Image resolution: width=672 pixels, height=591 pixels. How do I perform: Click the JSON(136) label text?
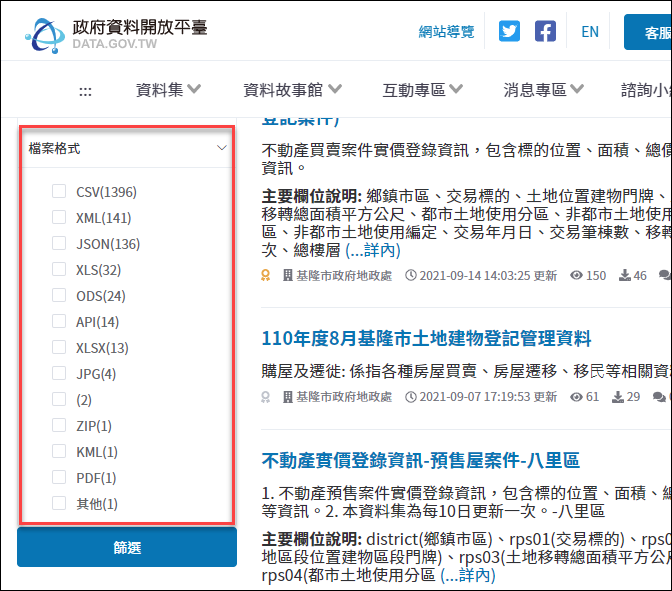click(108, 244)
